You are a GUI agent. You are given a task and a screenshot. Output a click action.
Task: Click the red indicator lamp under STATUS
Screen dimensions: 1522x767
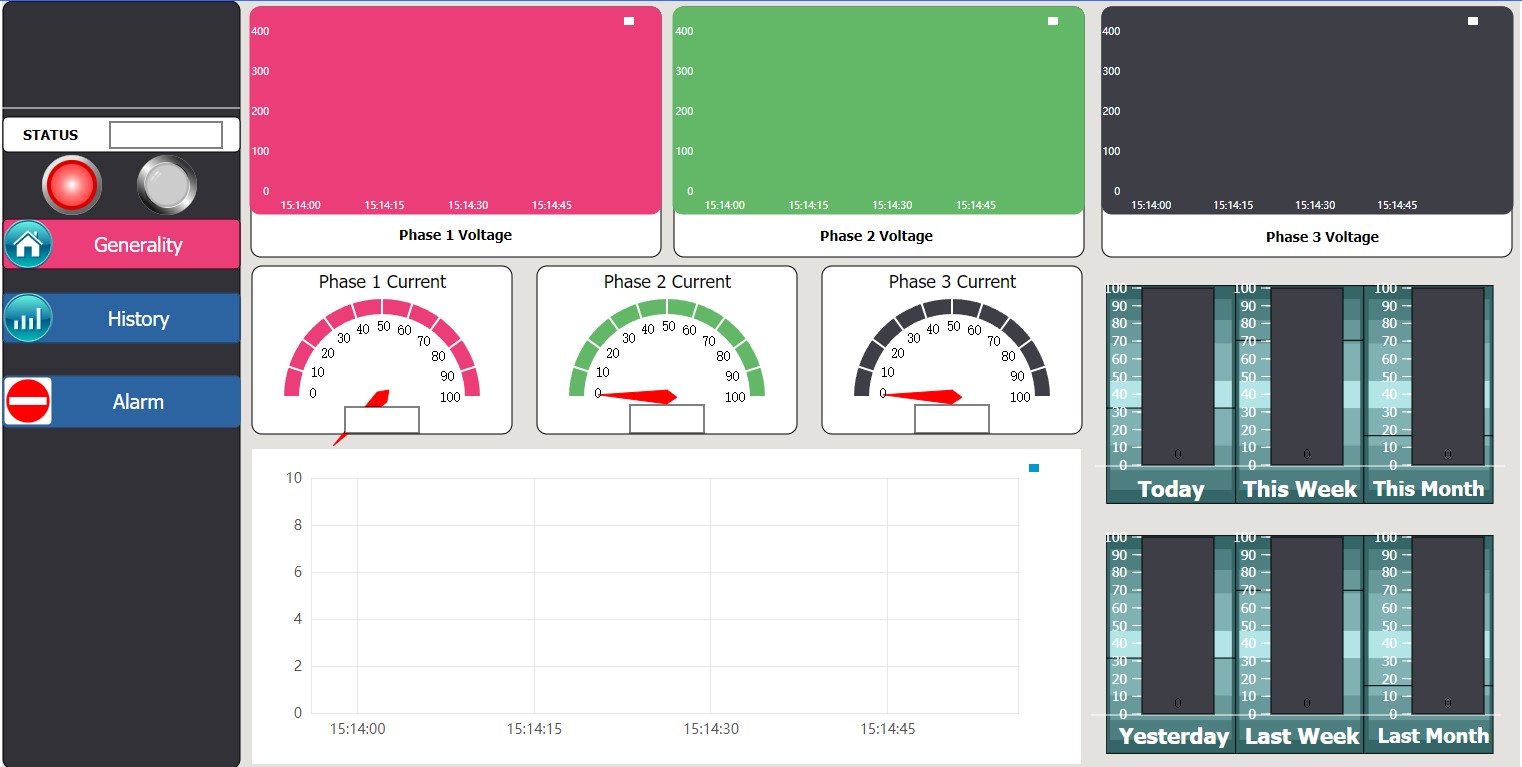pyautogui.click(x=72, y=185)
